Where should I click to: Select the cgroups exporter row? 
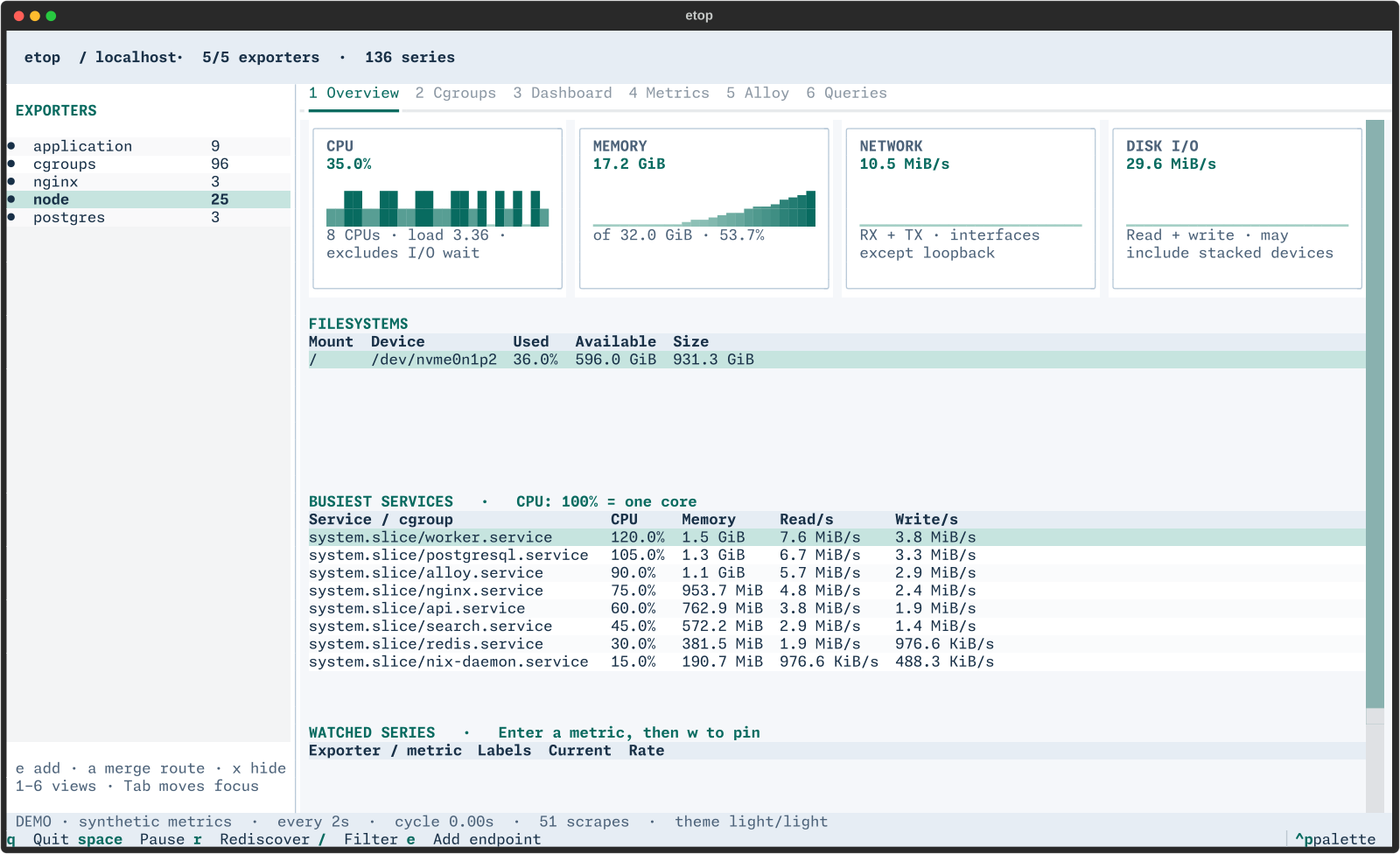pyautogui.click(x=149, y=164)
